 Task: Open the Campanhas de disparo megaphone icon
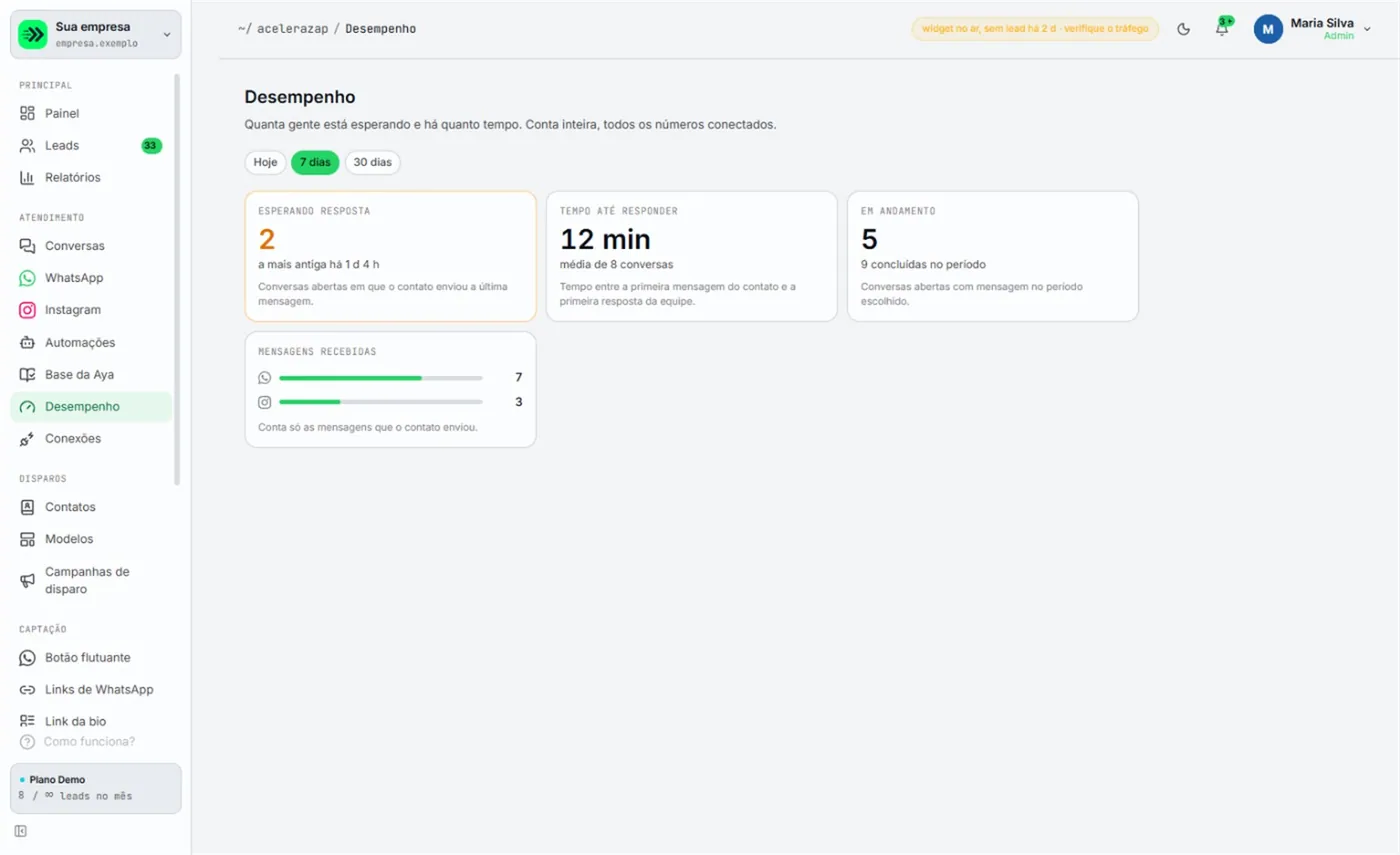point(28,580)
